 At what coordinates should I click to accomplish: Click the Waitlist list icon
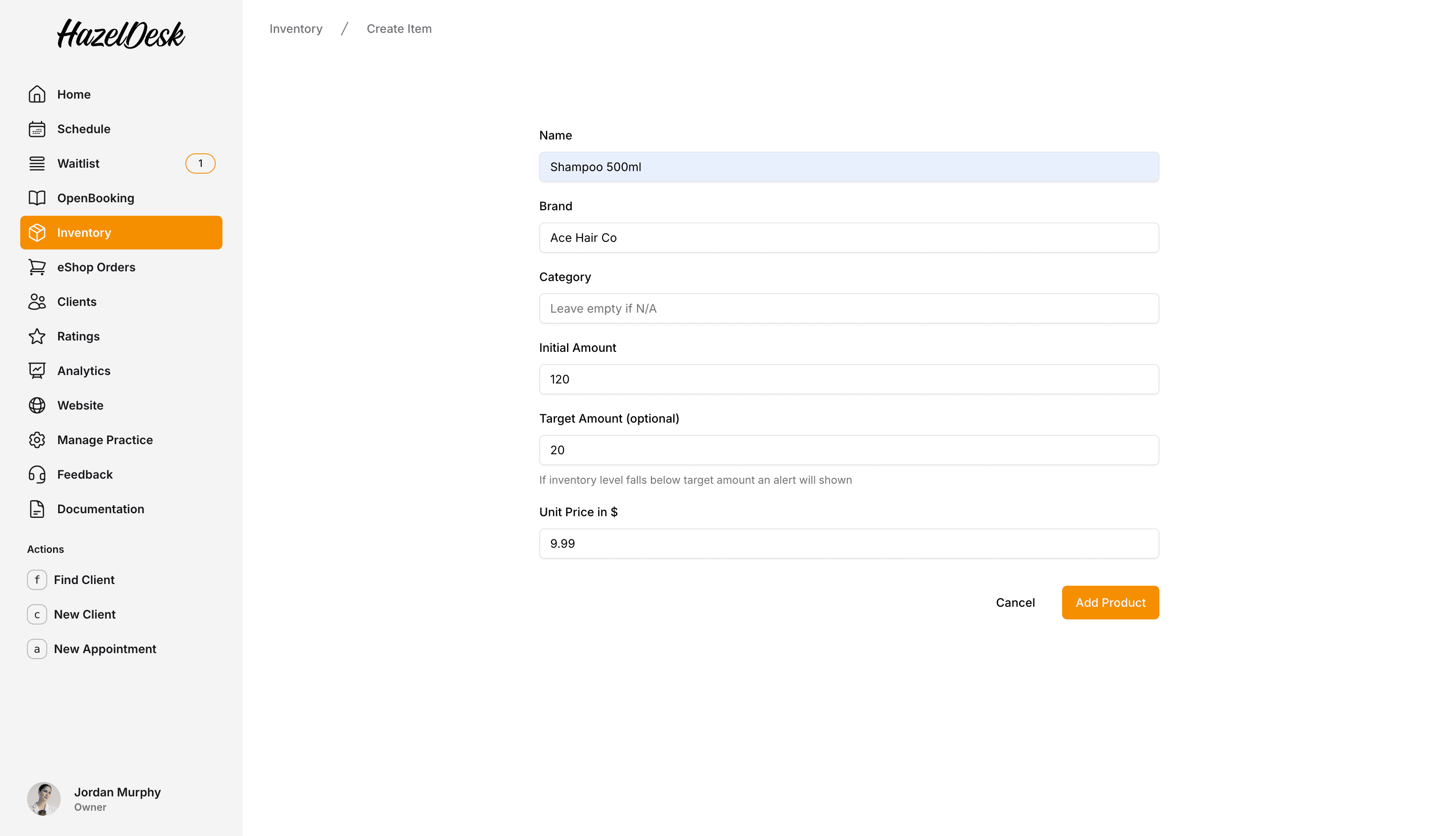[37, 163]
